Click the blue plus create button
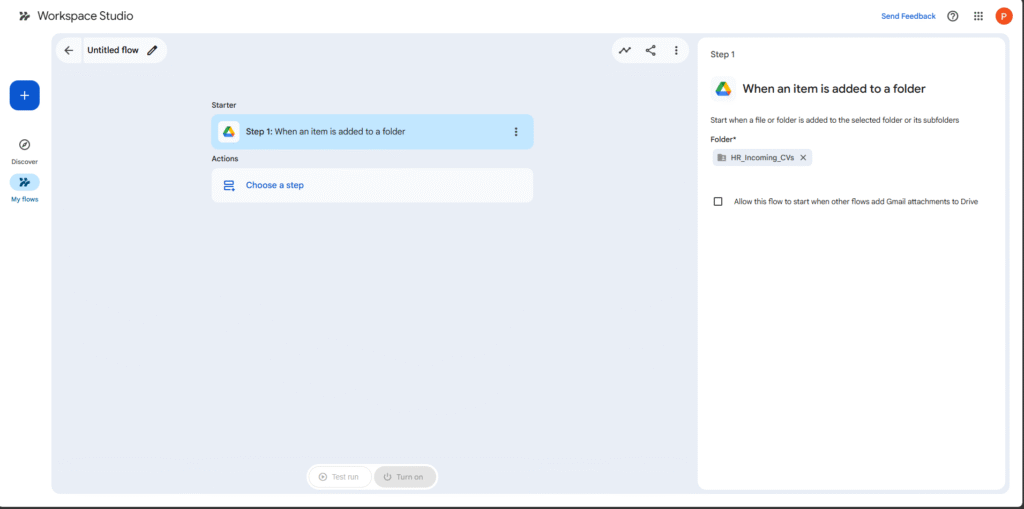The image size is (1024, 509). click(25, 95)
